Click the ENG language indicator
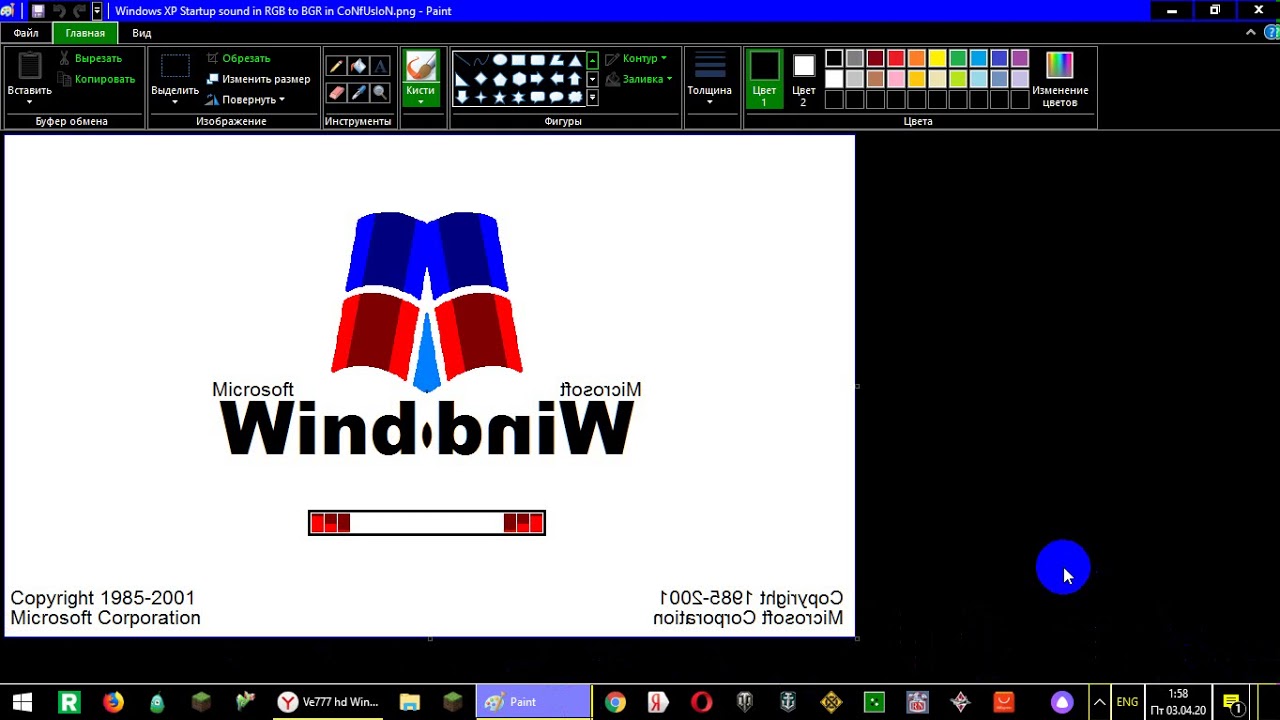Image resolution: width=1280 pixels, height=720 pixels. coord(1127,702)
